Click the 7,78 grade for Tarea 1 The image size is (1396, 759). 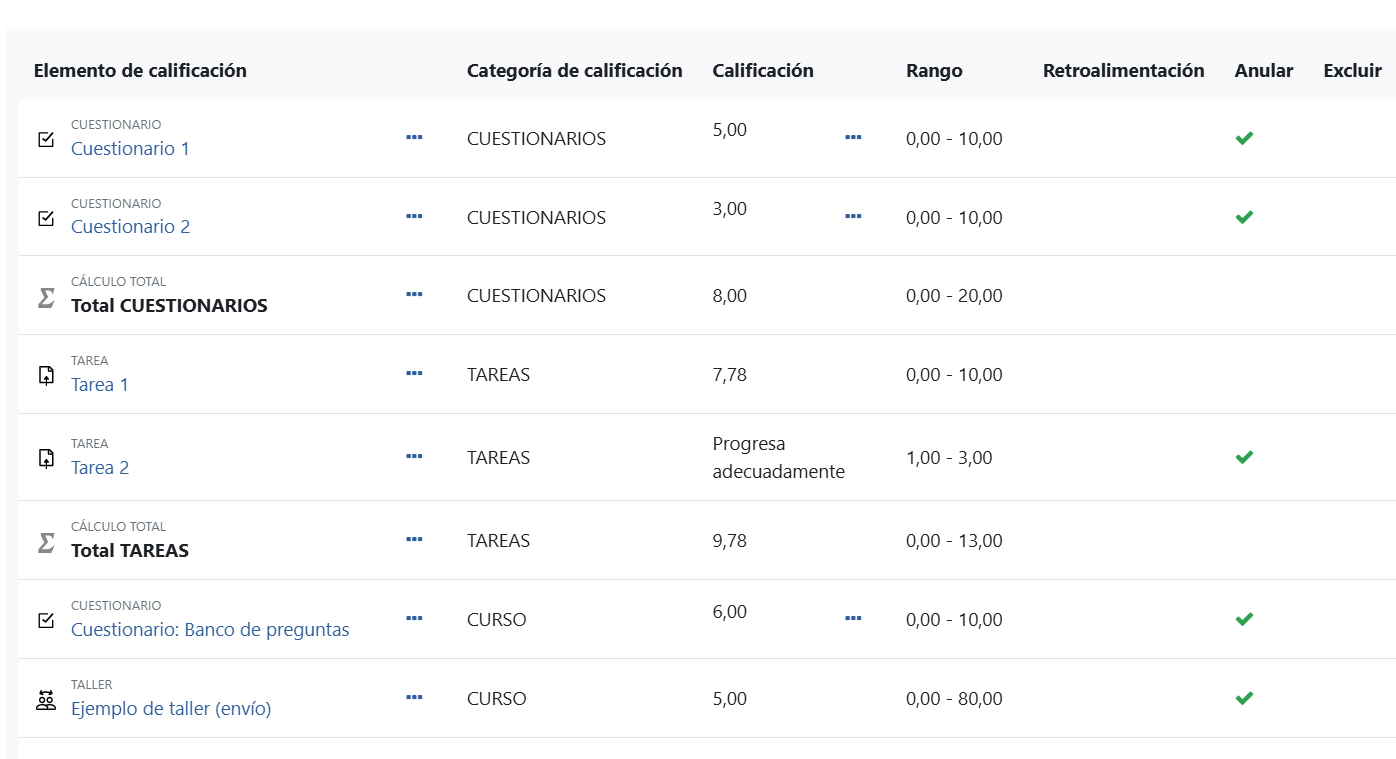click(730, 375)
